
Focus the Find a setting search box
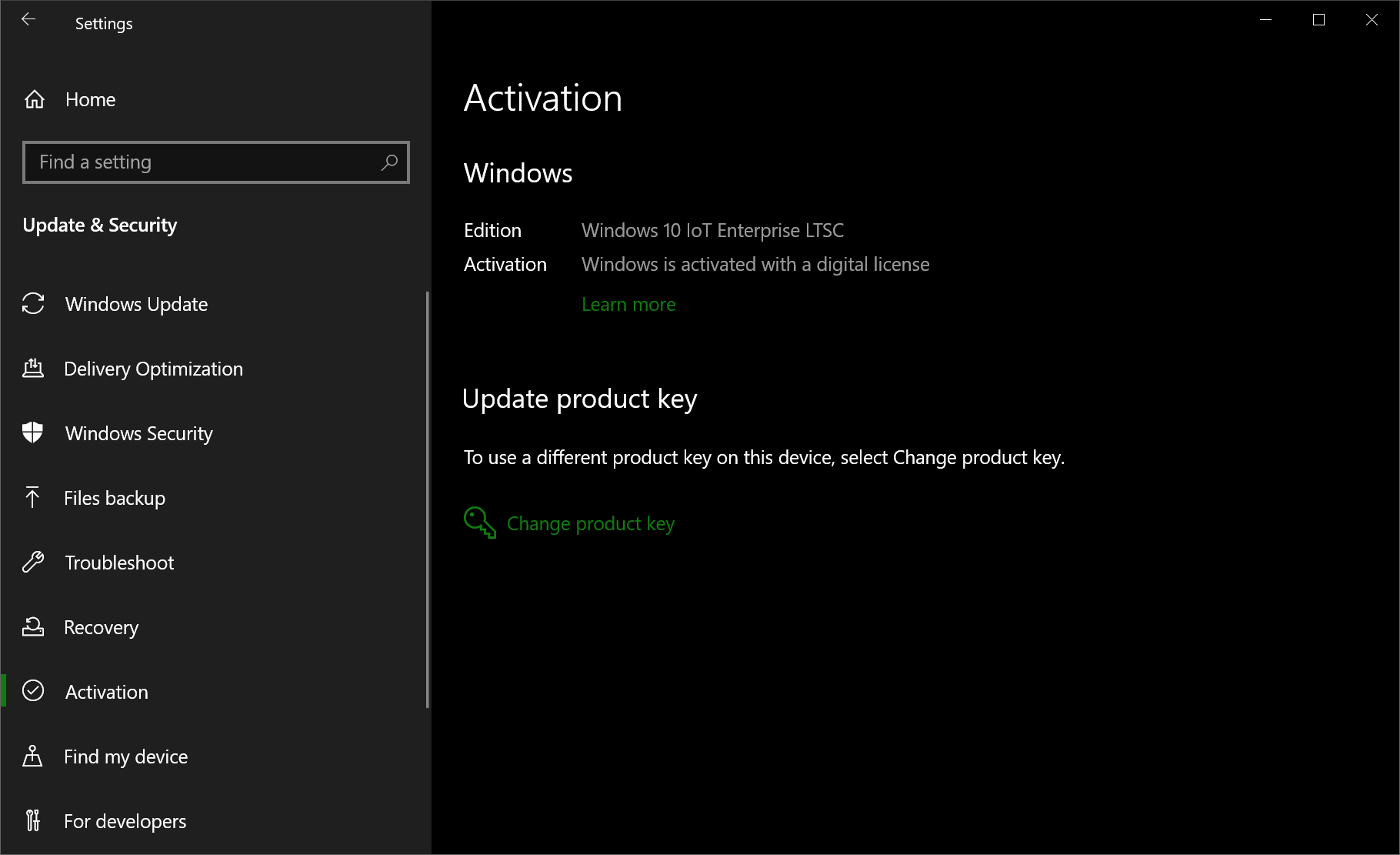[216, 162]
